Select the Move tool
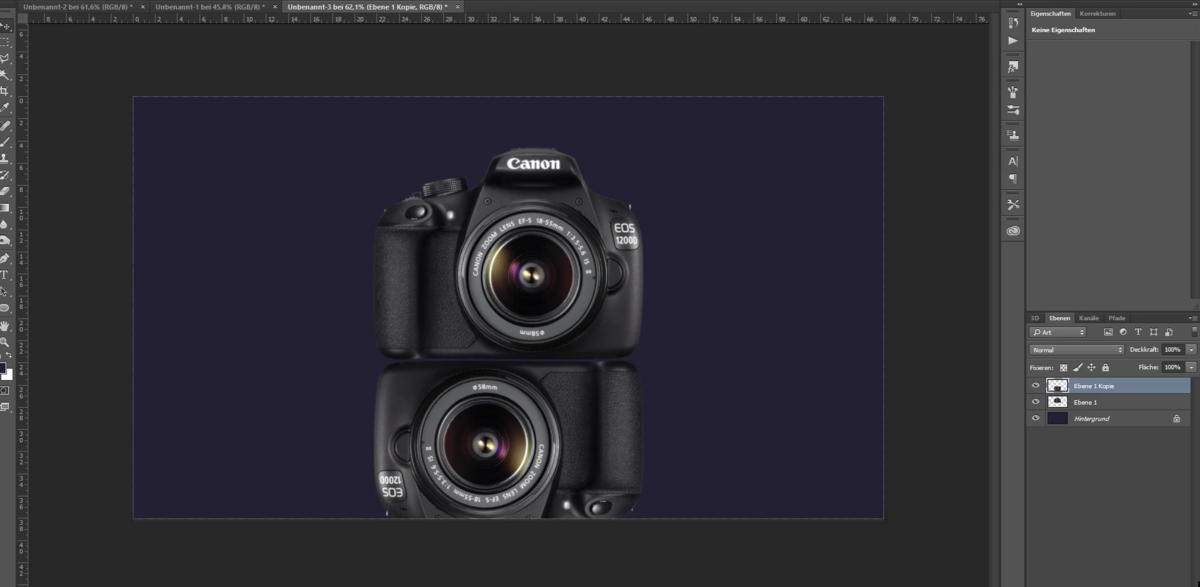Image resolution: width=1200 pixels, height=587 pixels. [7, 24]
